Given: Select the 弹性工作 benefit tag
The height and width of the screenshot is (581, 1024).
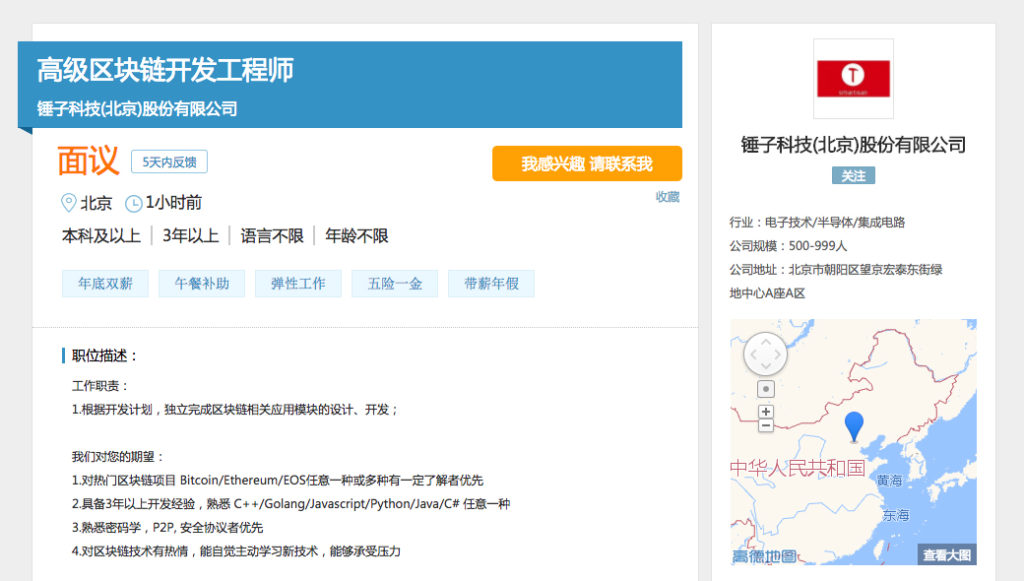Looking at the screenshot, I should [x=298, y=283].
